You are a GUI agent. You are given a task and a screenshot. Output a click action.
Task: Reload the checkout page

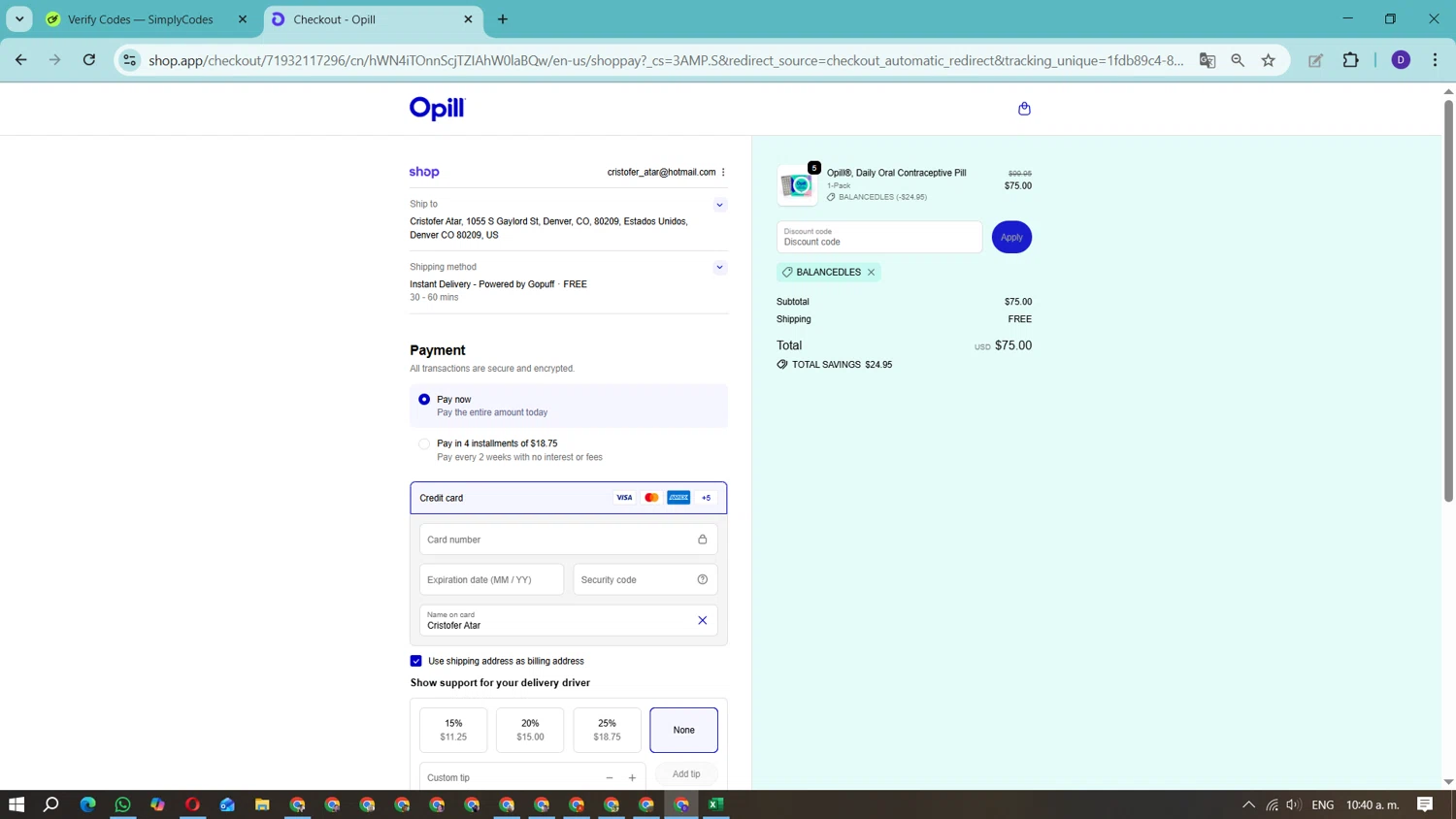[89, 60]
